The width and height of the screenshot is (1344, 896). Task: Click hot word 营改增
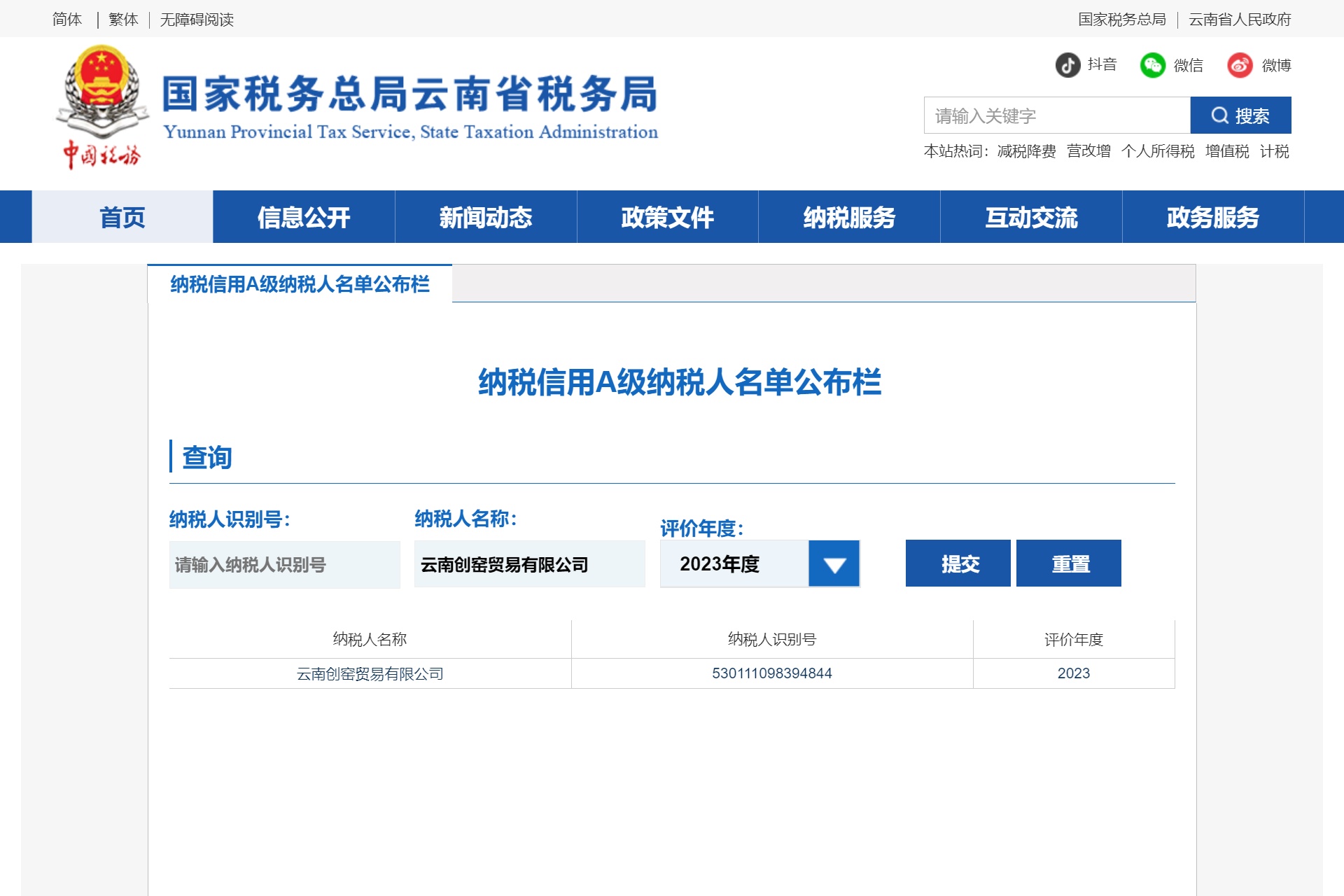1088,151
